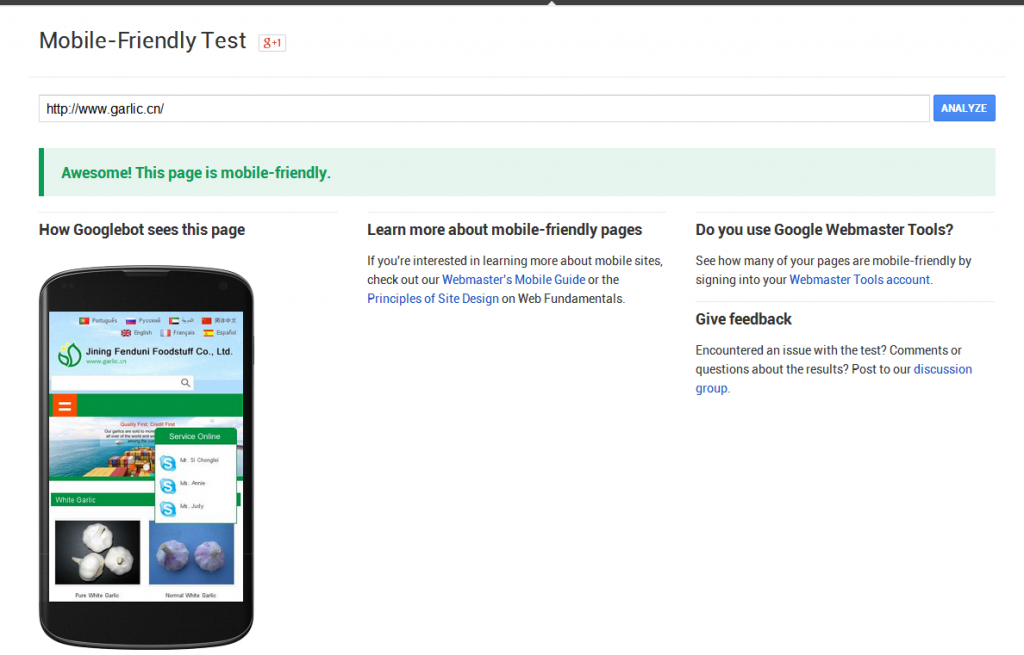This screenshot has height=655, width=1024.
Task: Click the ANALYZE button
Action: (x=964, y=108)
